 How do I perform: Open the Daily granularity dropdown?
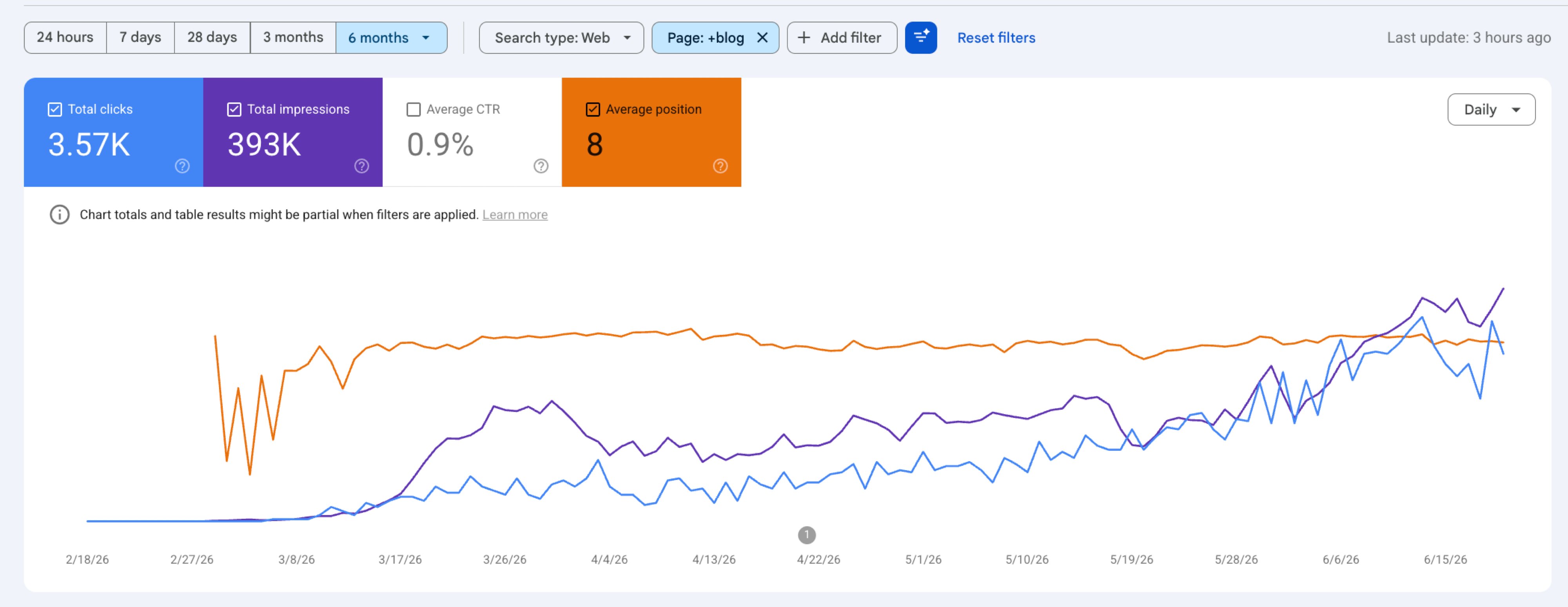pyautogui.click(x=1491, y=109)
